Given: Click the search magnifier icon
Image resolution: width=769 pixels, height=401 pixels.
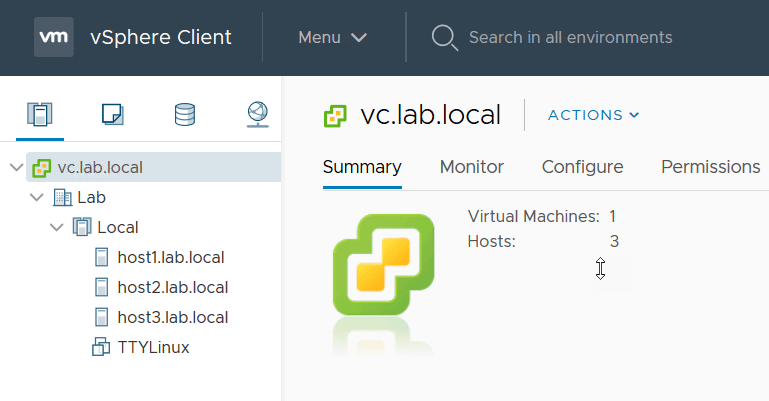Looking at the screenshot, I should coord(445,38).
